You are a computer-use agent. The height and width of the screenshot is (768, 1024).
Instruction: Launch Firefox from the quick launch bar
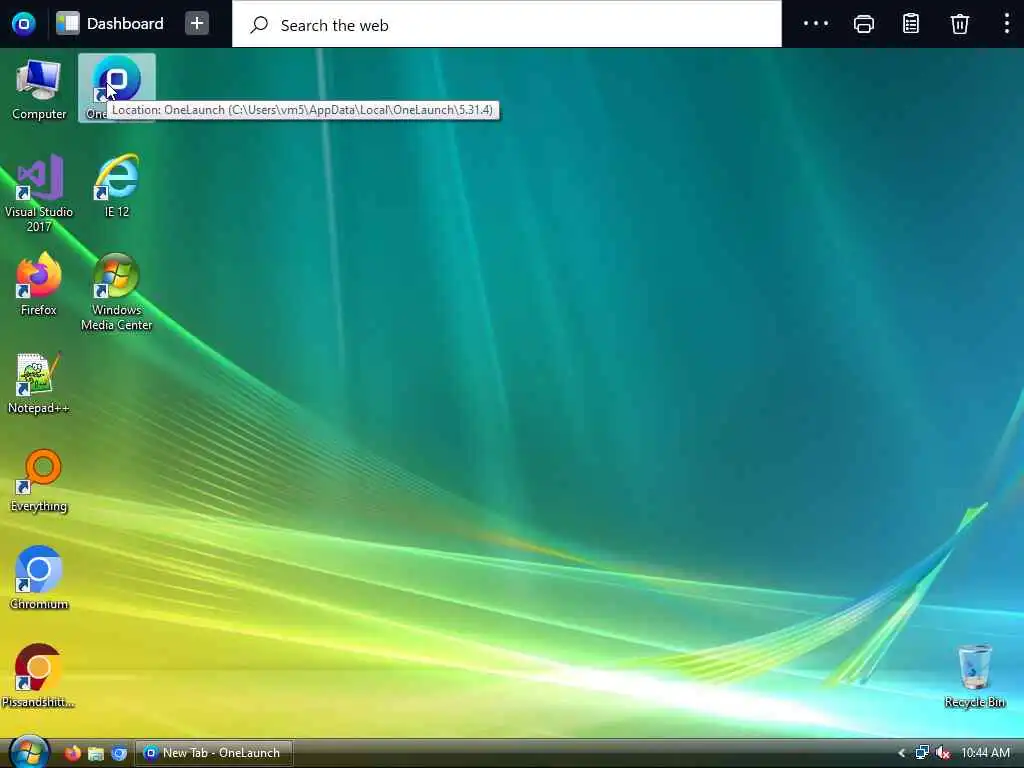click(72, 753)
